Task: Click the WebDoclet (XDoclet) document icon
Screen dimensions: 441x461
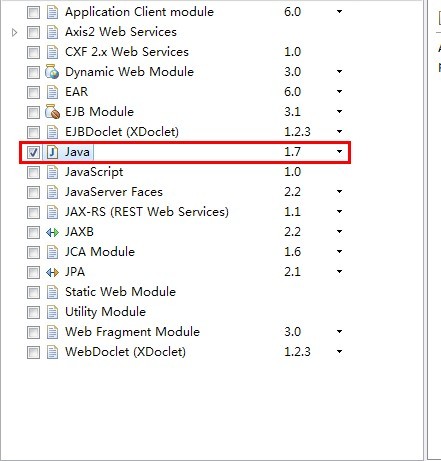Action: (x=52, y=352)
